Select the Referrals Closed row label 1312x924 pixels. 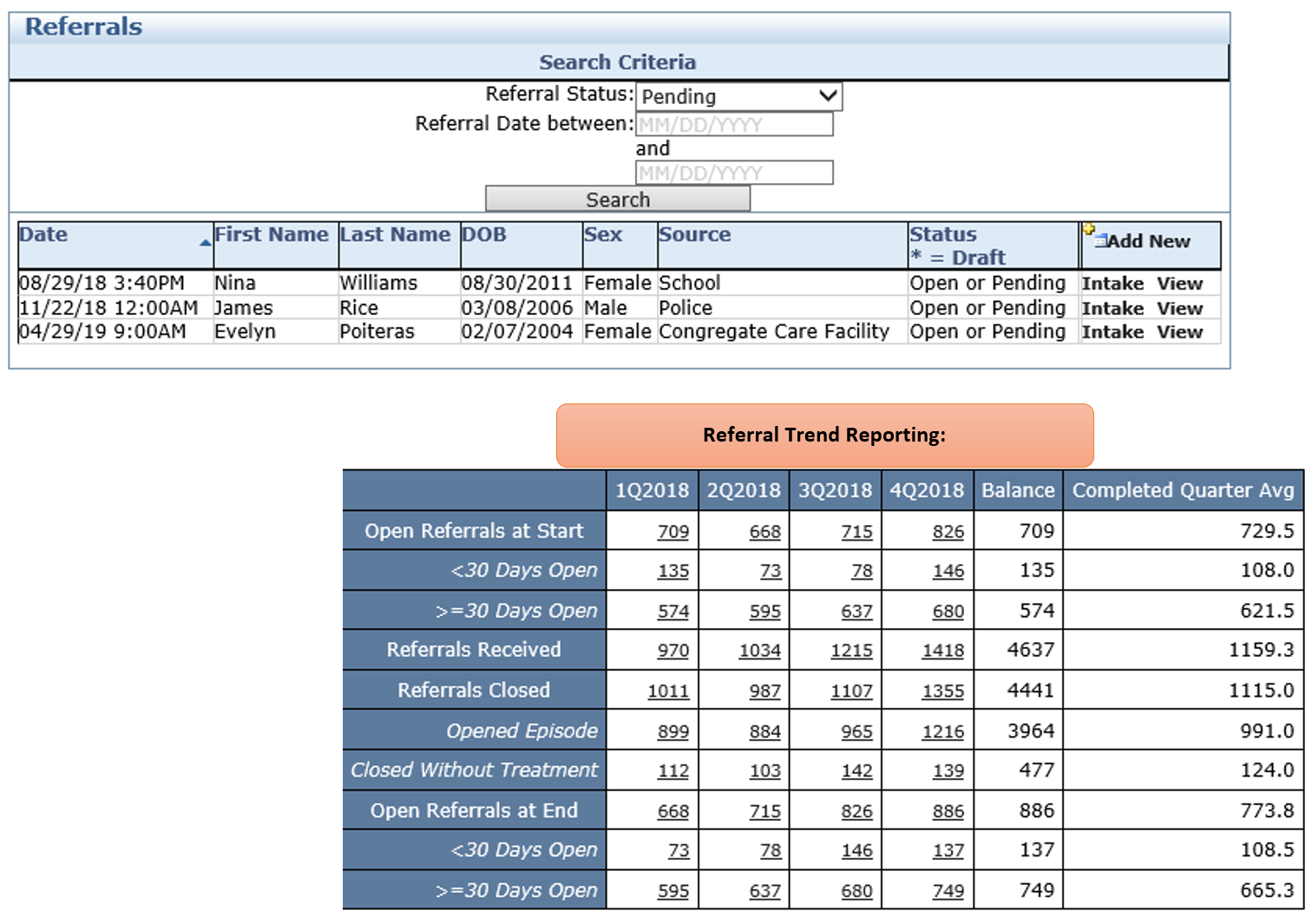click(x=474, y=691)
